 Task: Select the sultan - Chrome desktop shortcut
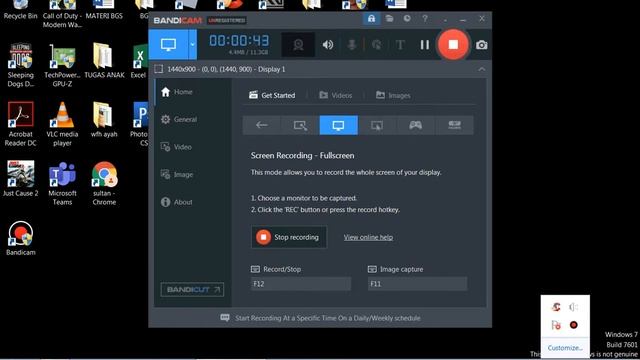click(104, 184)
